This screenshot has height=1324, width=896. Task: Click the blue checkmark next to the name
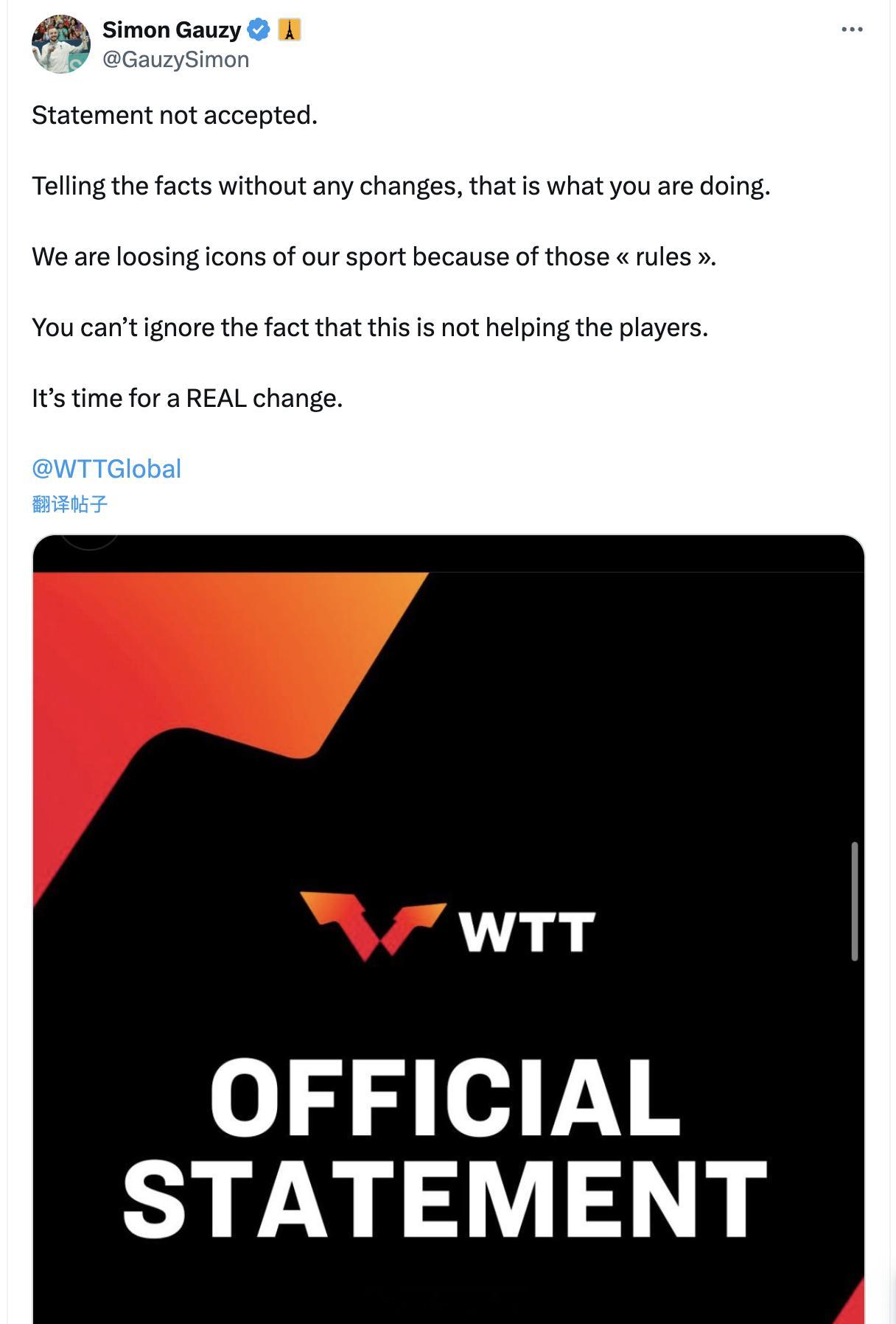(257, 30)
